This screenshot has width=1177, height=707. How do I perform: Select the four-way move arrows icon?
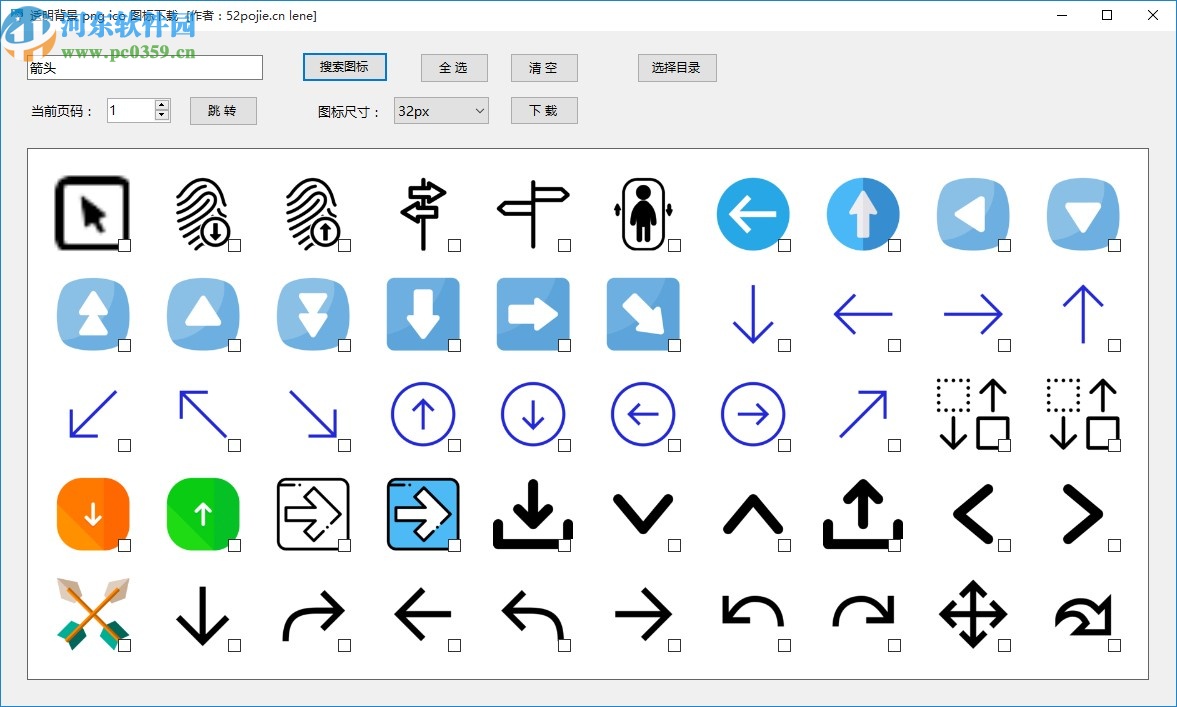[x=973, y=614]
